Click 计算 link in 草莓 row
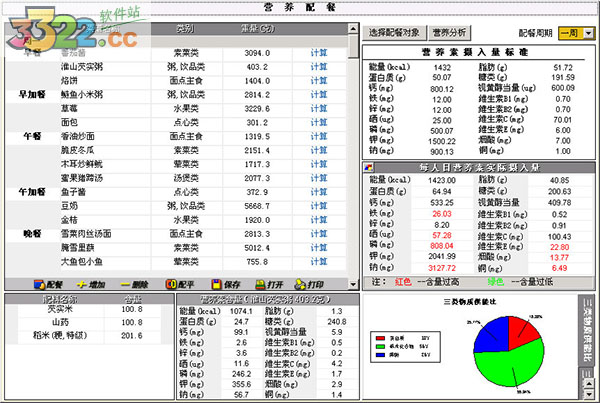600x403 pixels. 319,109
